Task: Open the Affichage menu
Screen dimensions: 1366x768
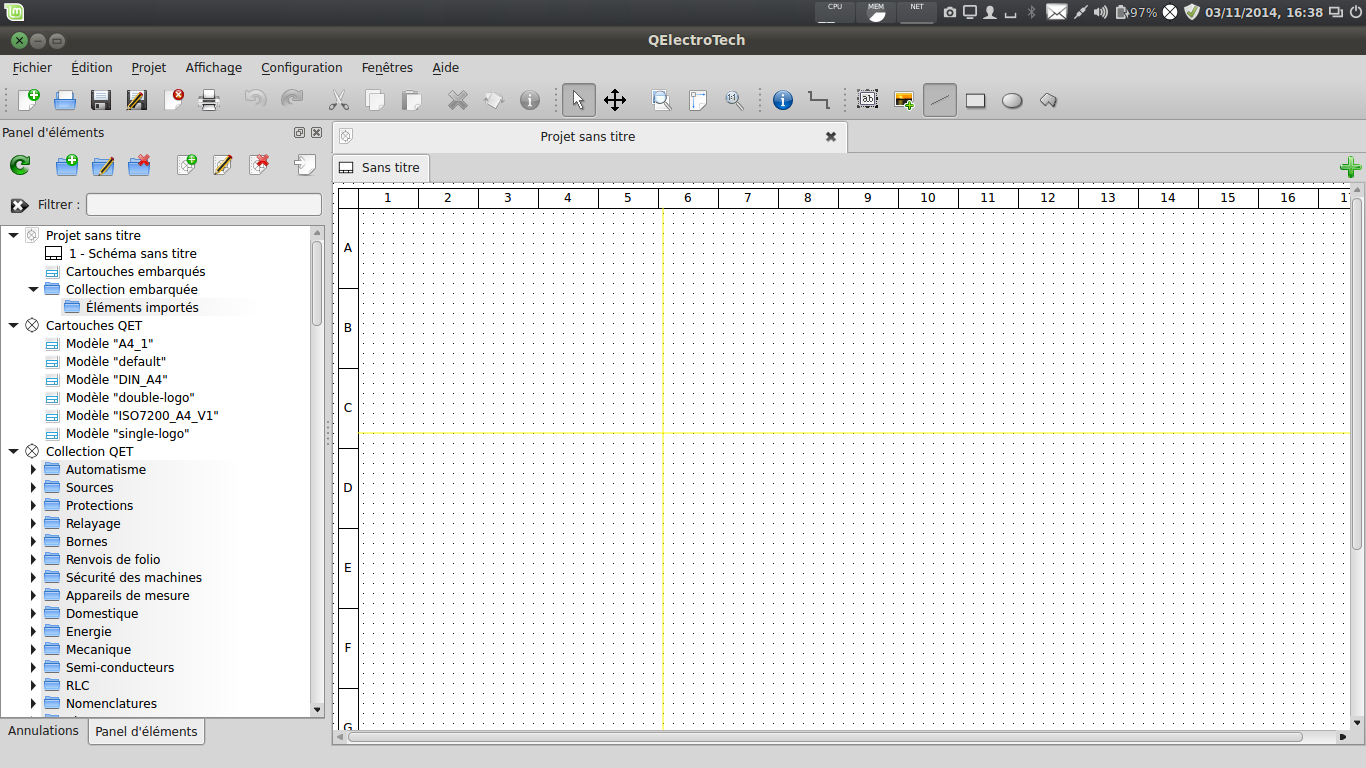Action: pos(213,68)
